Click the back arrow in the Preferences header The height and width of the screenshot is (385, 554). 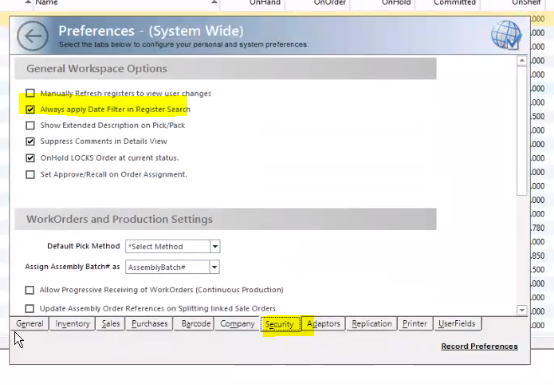(x=33, y=36)
